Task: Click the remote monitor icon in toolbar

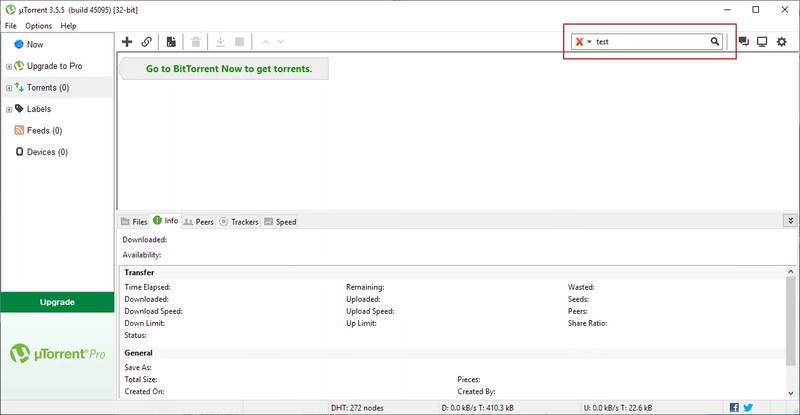Action: pos(762,42)
